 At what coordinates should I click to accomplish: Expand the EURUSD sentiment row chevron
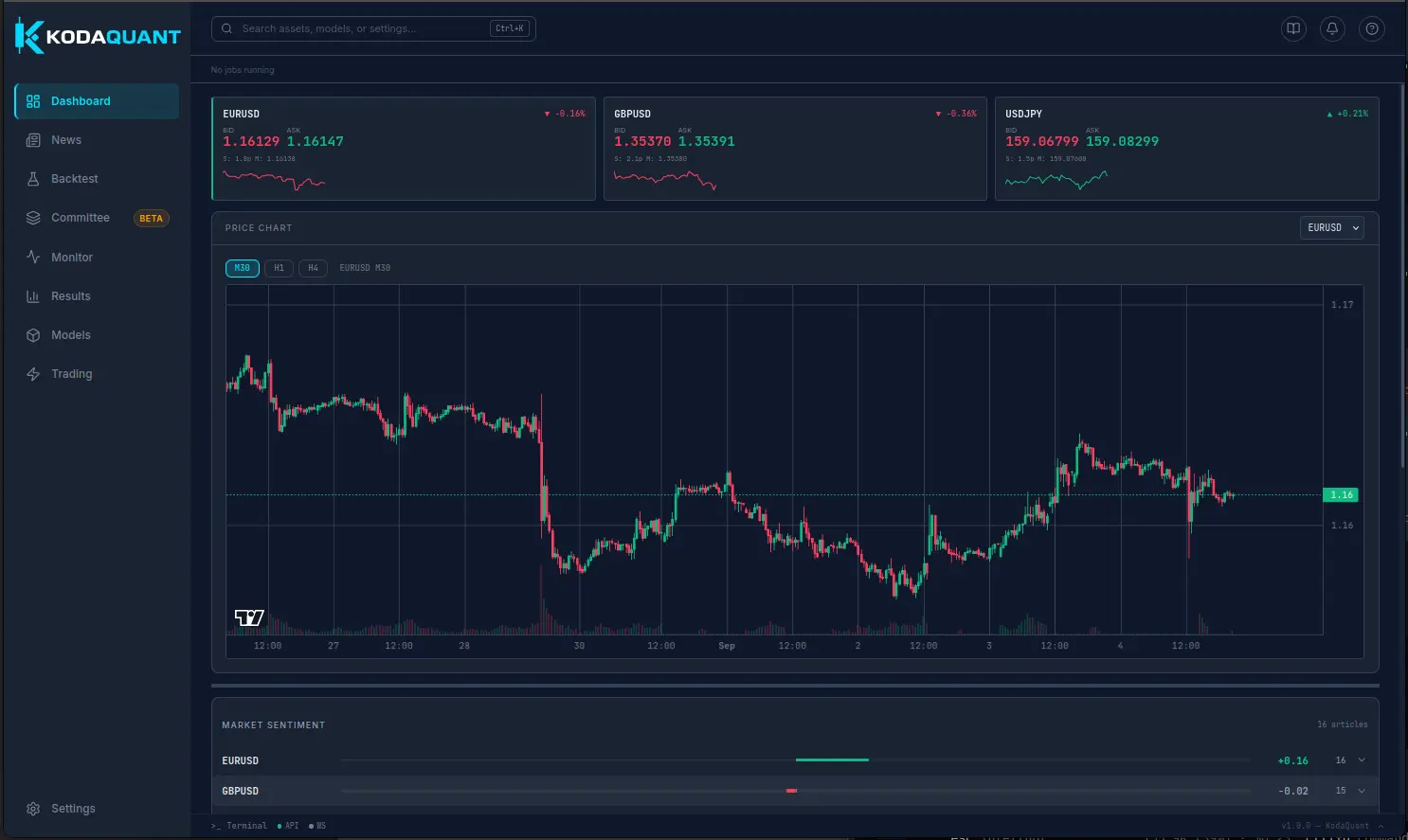coord(1362,760)
